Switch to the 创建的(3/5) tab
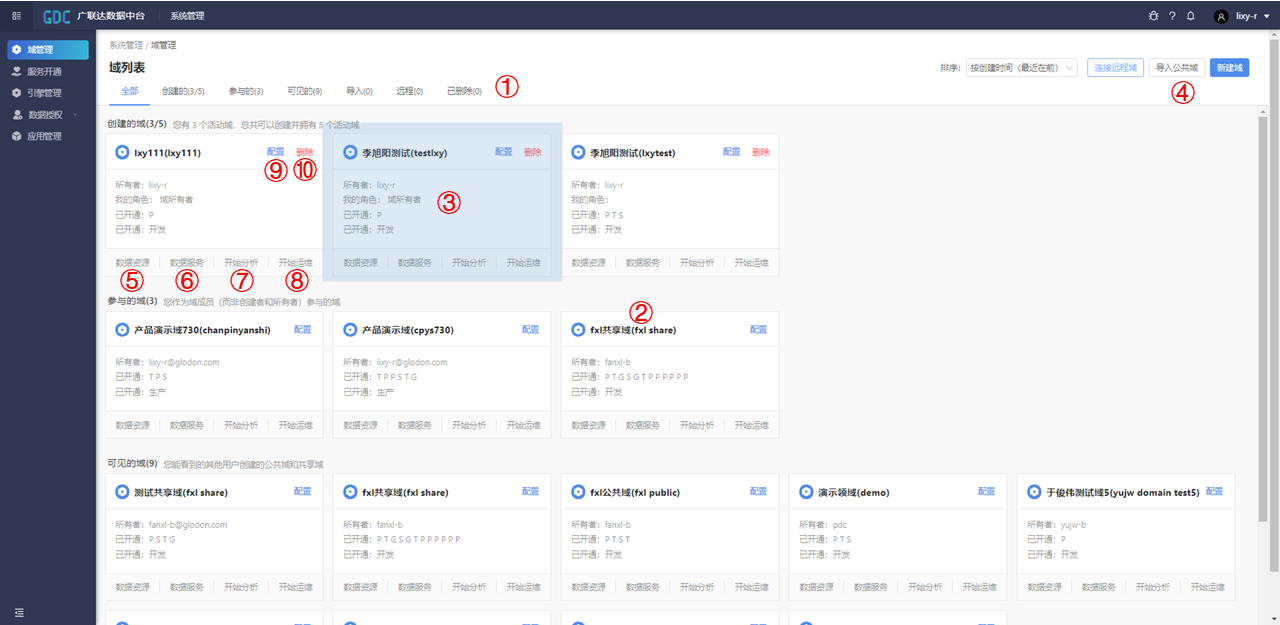Viewport: 1280px width, 625px height. pyautogui.click(x=183, y=91)
